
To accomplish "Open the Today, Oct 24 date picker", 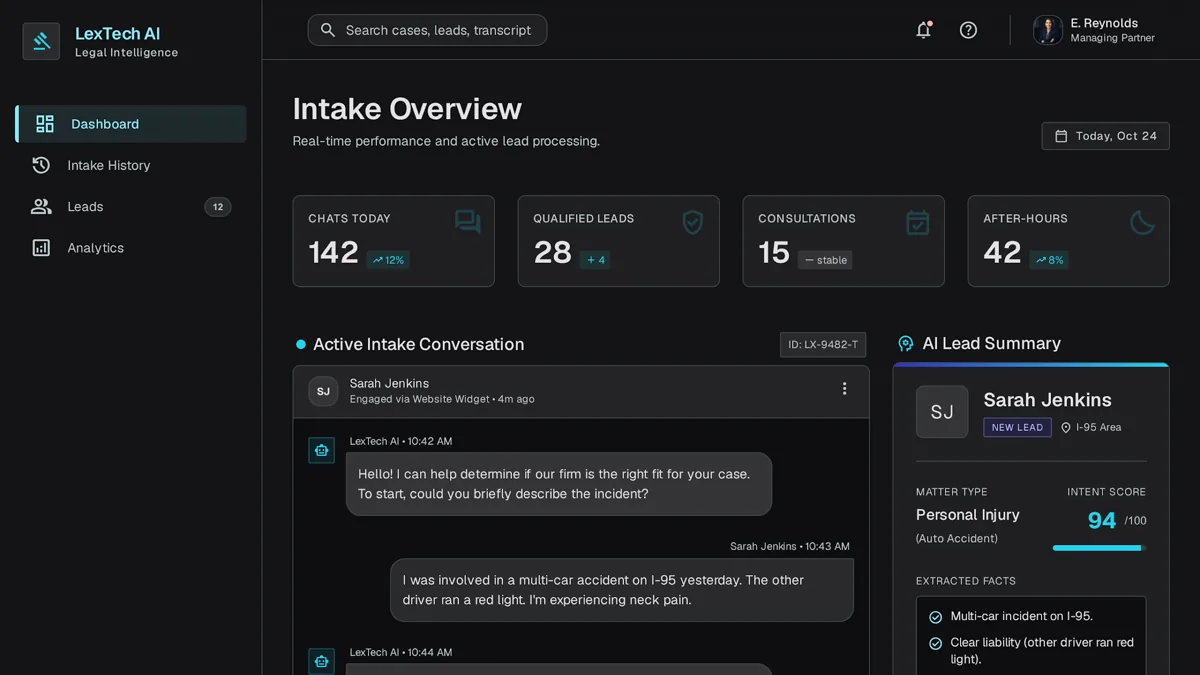I will click(x=1105, y=136).
